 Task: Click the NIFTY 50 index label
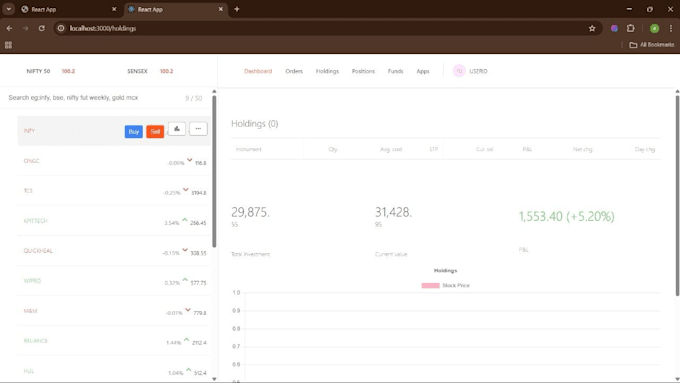coord(38,71)
